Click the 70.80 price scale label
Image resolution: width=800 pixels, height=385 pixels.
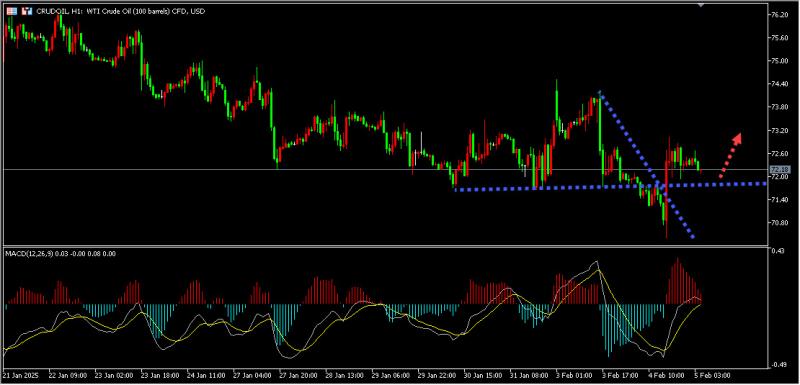pyautogui.click(x=779, y=223)
